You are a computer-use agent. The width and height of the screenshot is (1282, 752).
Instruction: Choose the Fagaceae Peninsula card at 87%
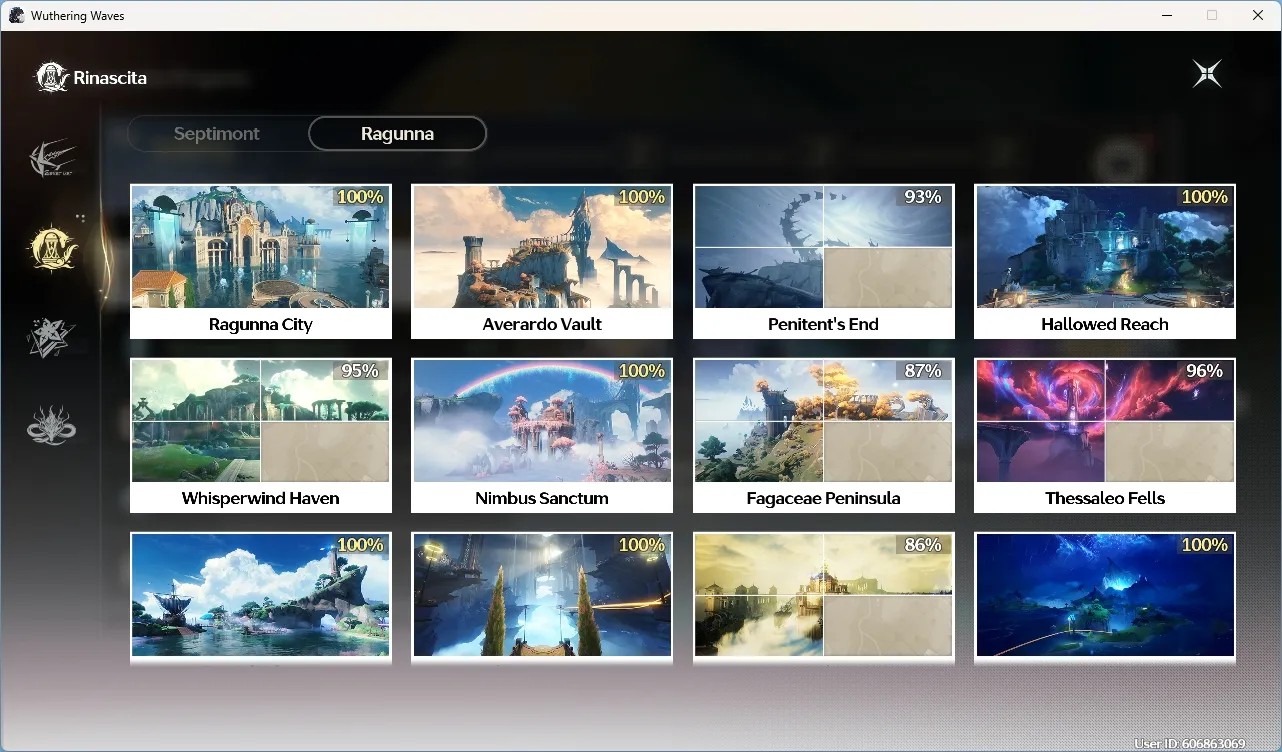pyautogui.click(x=824, y=436)
